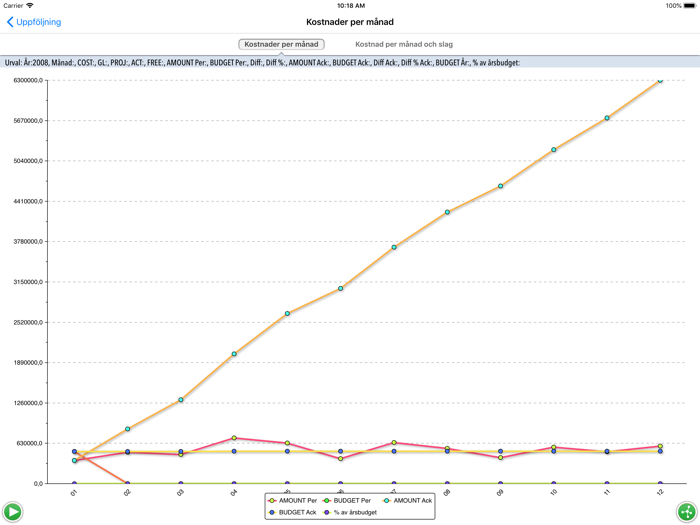Viewport: 700px width, 525px height.
Task: Tap BUDGET Ack data point for month 04
Action: (x=234, y=452)
